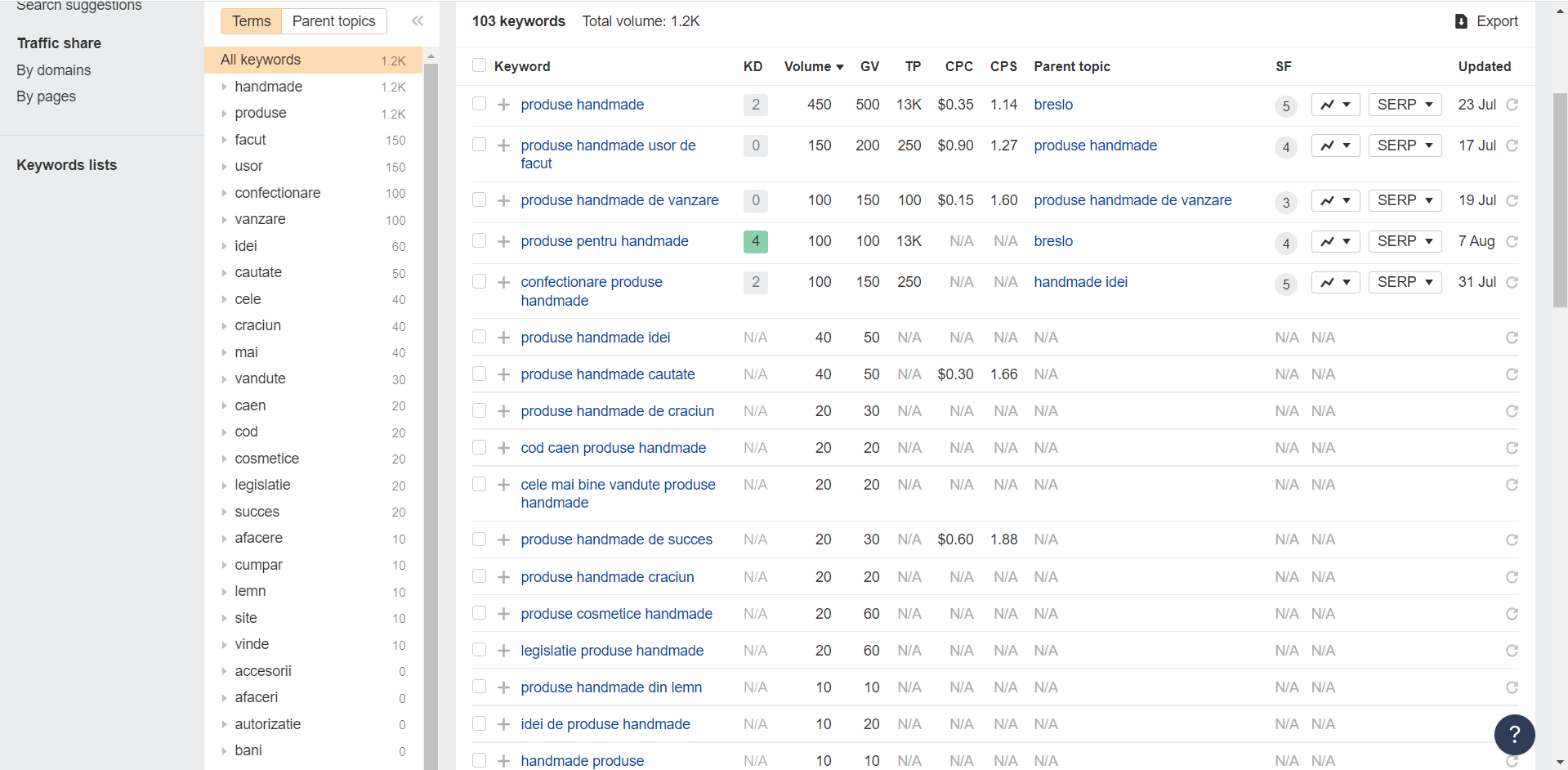Add 'produse handmade usor de facut' via plus
Screen dimensions: 1568x770
coord(504,145)
